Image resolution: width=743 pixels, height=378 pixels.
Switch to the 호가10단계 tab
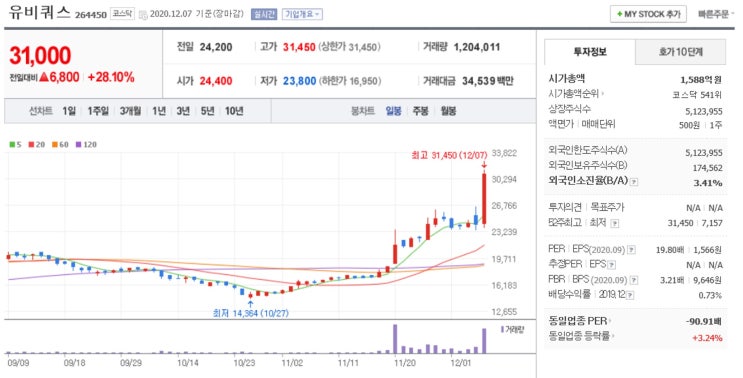click(680, 52)
